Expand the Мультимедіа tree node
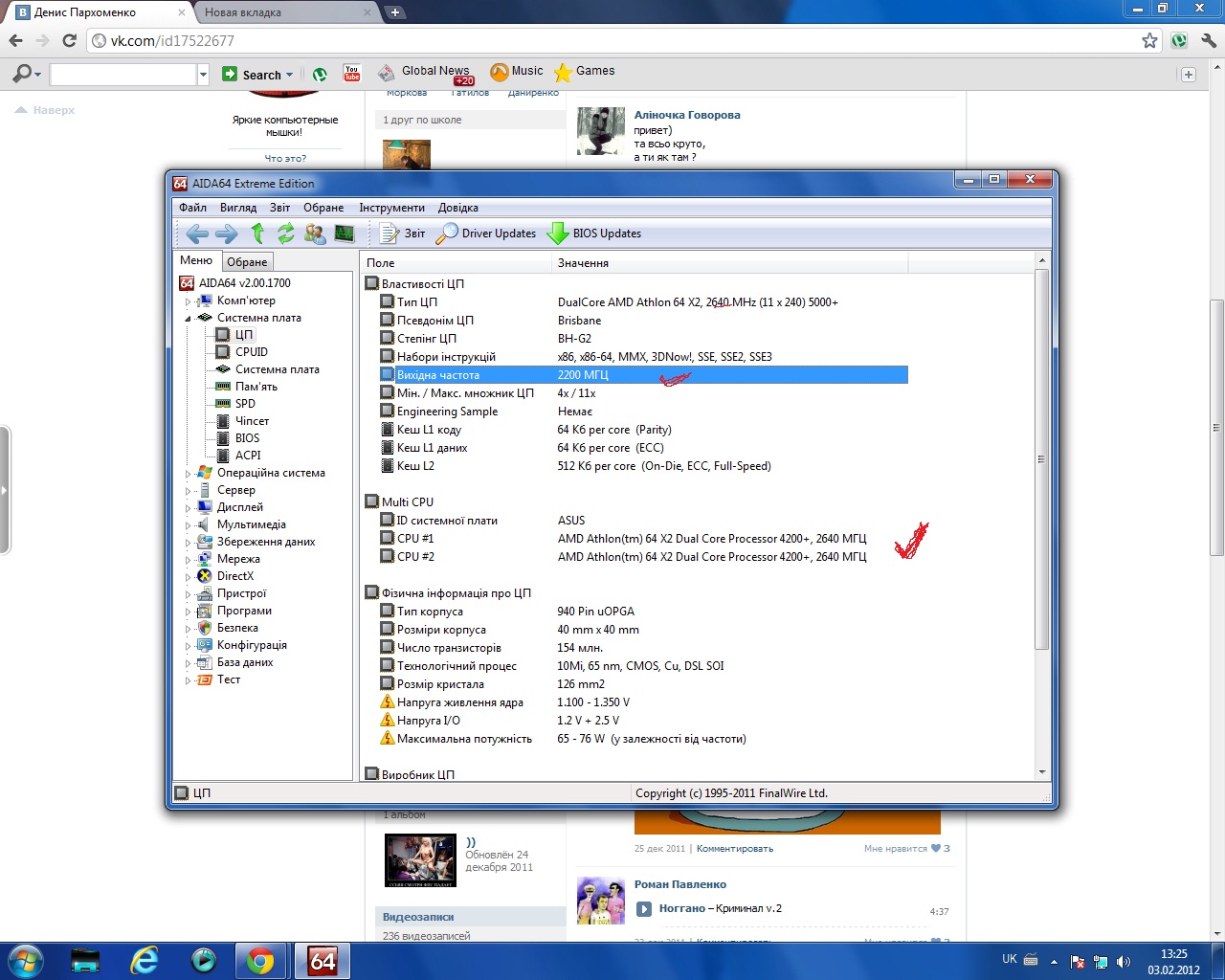Image resolution: width=1225 pixels, height=980 pixels. pos(188,525)
